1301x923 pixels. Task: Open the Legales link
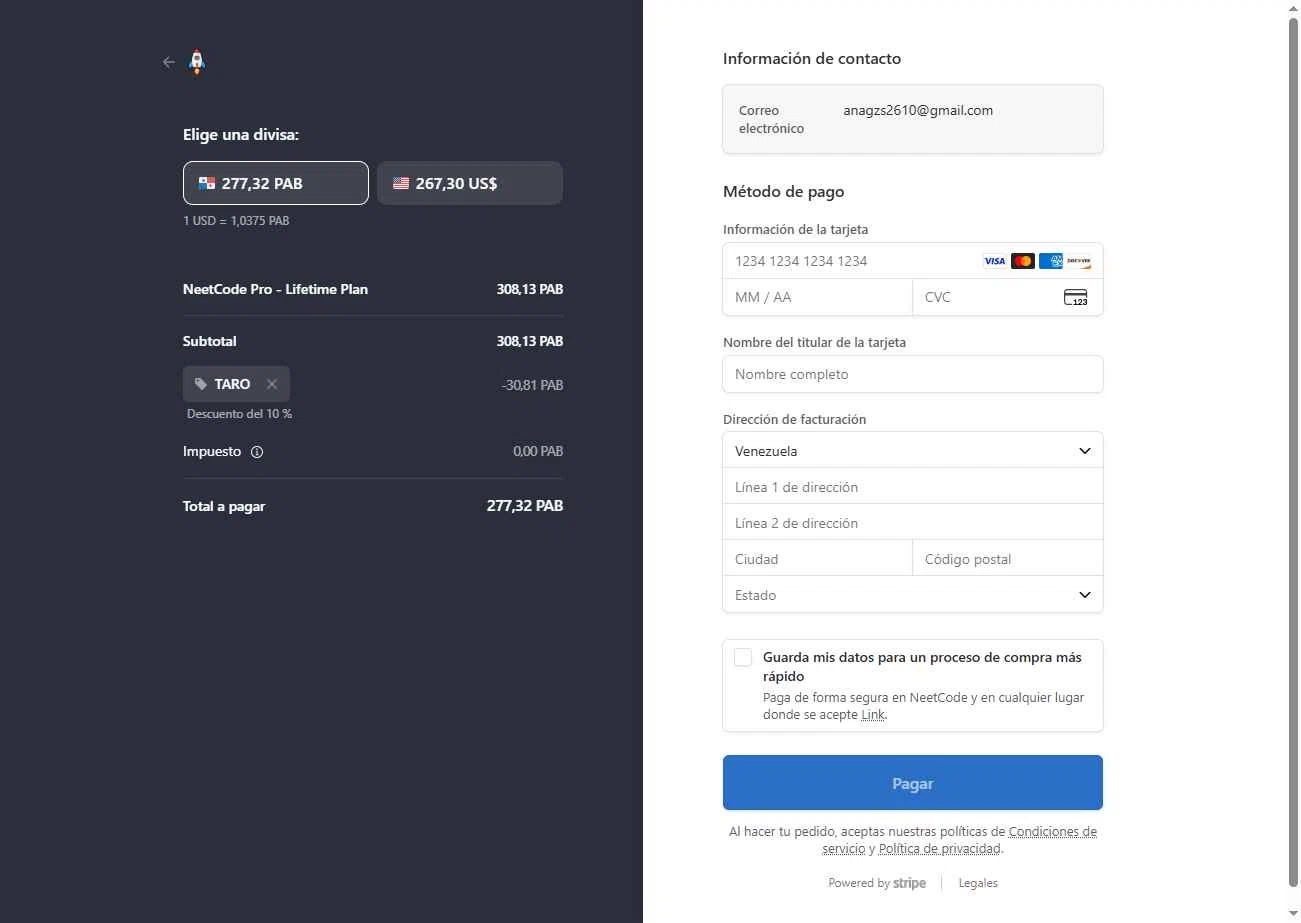point(978,883)
